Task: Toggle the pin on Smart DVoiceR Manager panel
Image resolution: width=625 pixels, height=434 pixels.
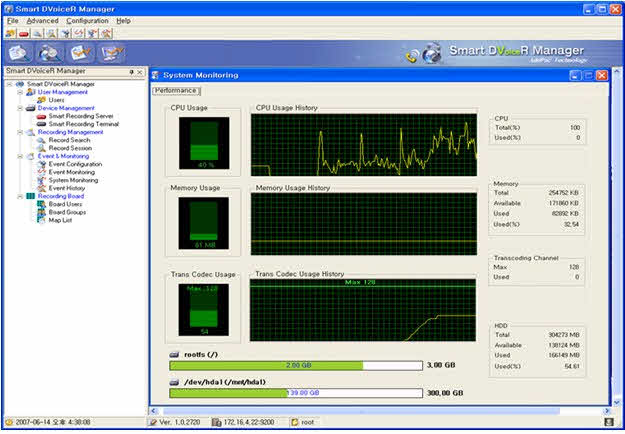Action: [131, 72]
